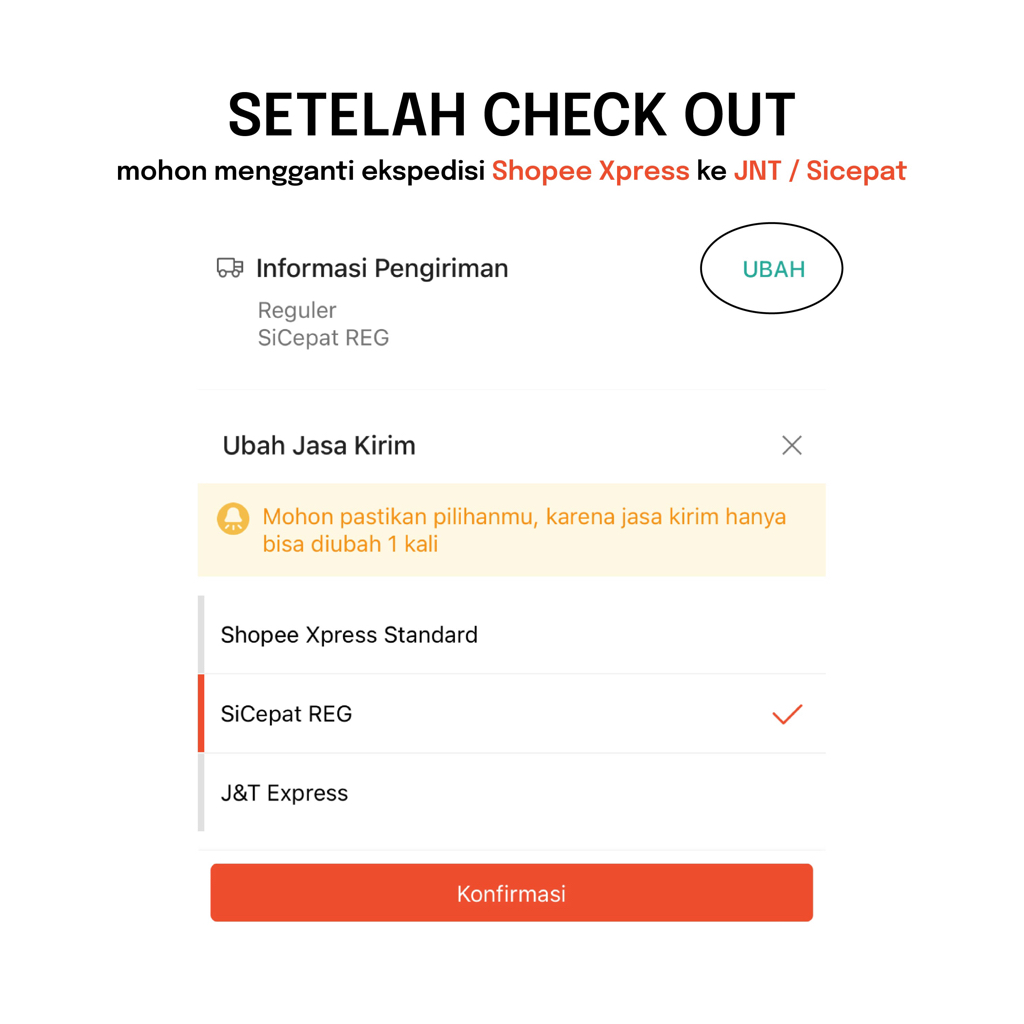Image resolution: width=1024 pixels, height=1024 pixels.
Task: Choose J&T Express as courier
Action: 285,793
